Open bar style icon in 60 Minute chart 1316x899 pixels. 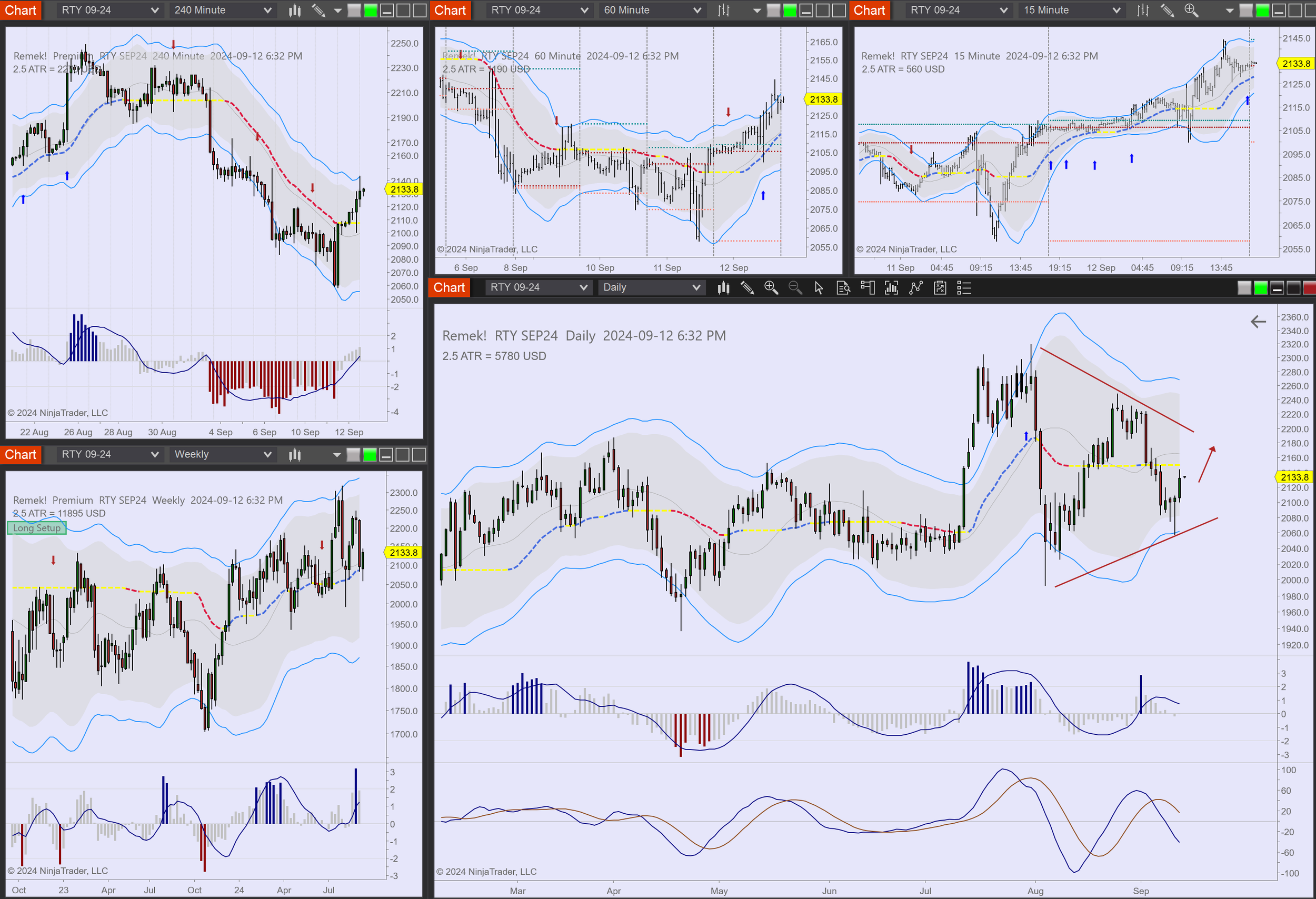tap(724, 10)
